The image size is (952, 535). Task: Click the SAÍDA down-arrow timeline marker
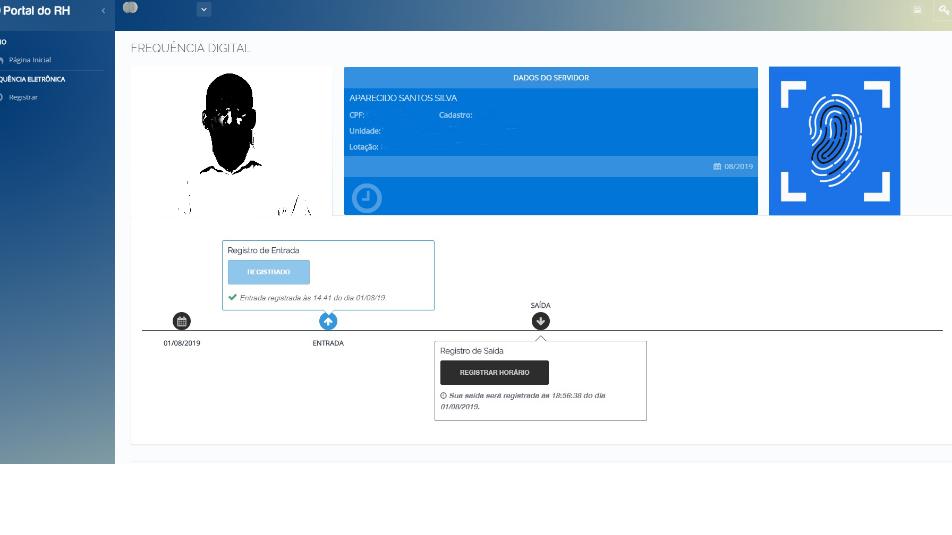[540, 321]
